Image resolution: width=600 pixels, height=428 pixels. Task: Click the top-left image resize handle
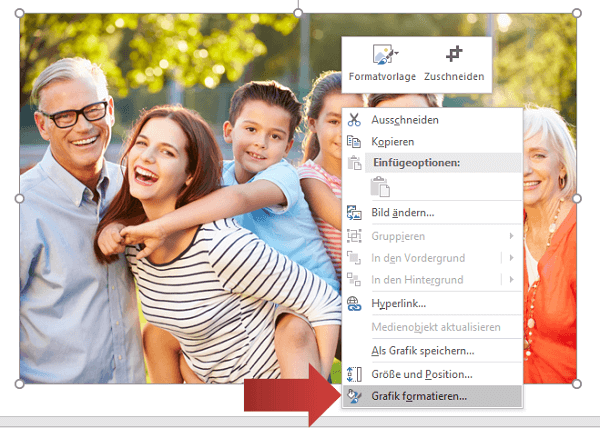20,13
